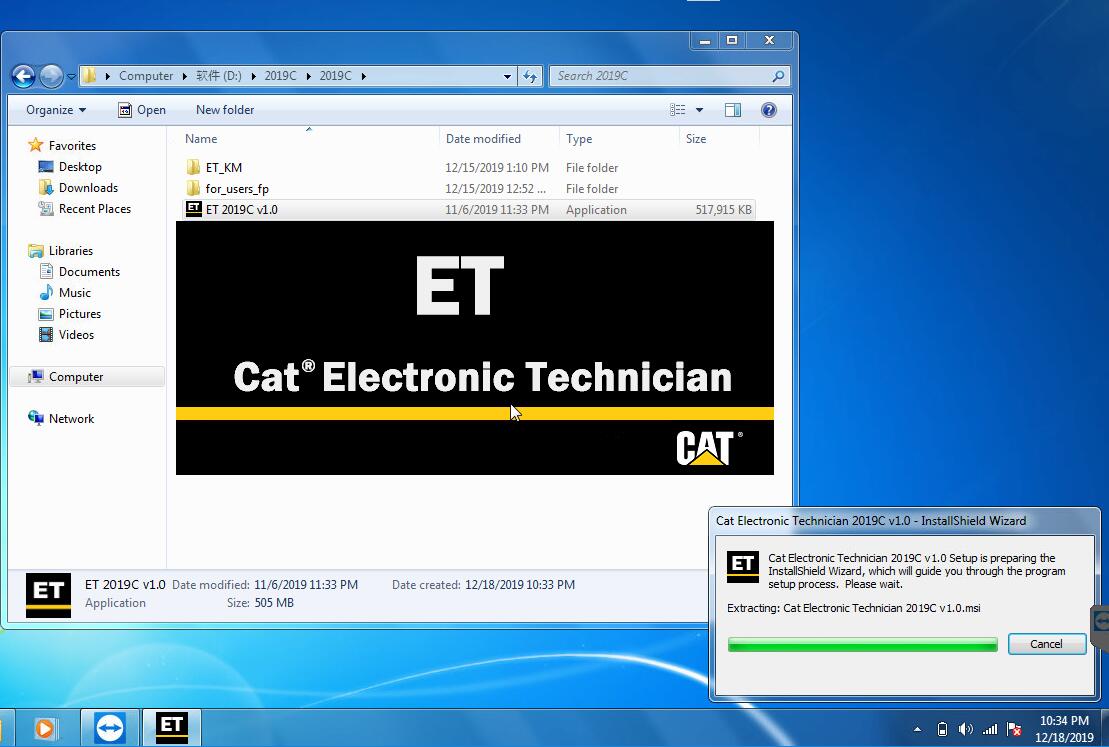Open network signal tray icon

click(990, 729)
